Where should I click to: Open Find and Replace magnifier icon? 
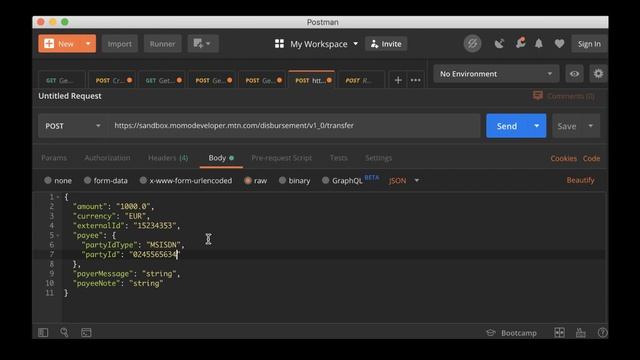(x=64, y=333)
